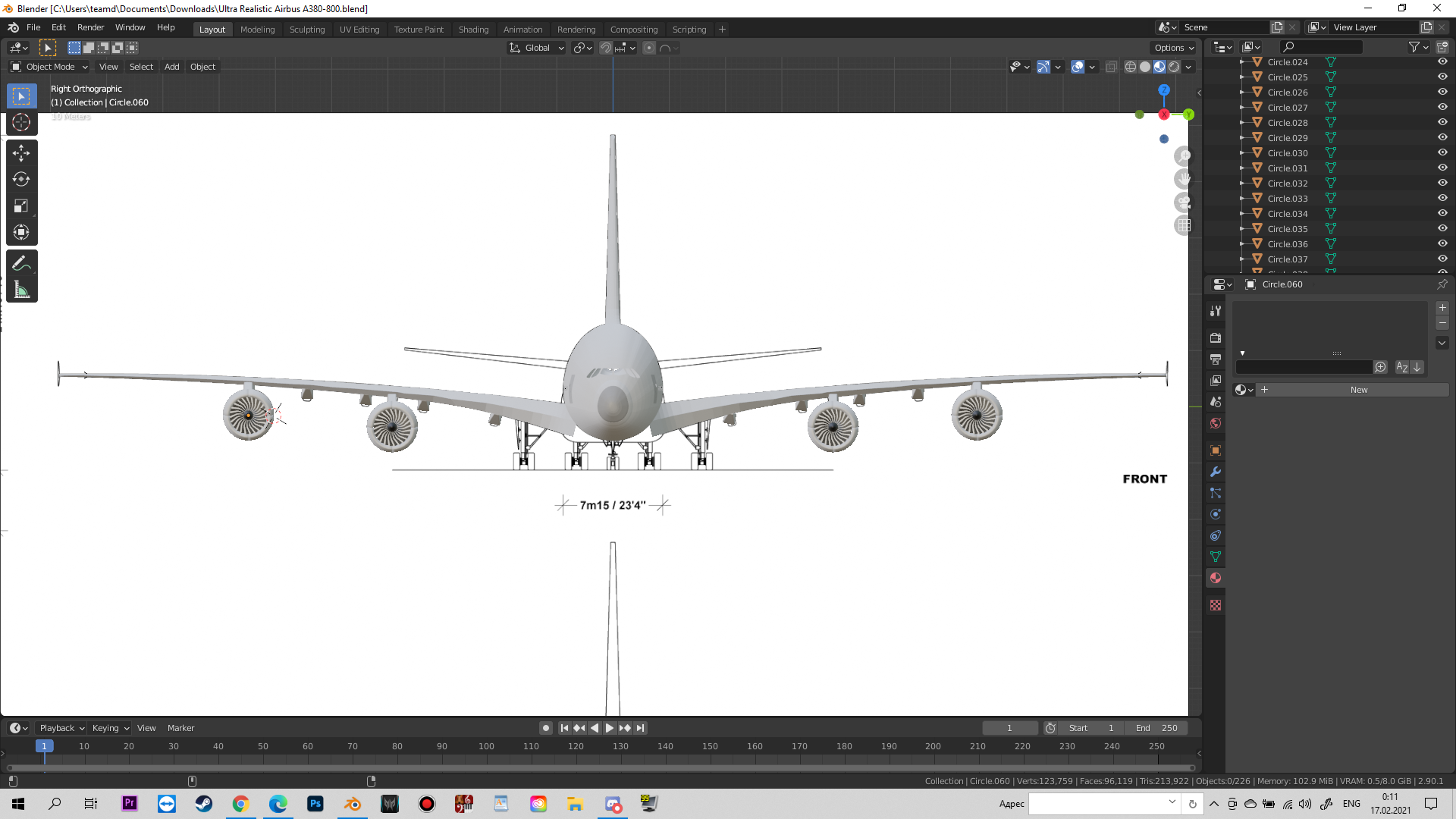The height and width of the screenshot is (819, 1456).
Task: Hide Circle.030 in the outliner
Action: click(x=1442, y=152)
